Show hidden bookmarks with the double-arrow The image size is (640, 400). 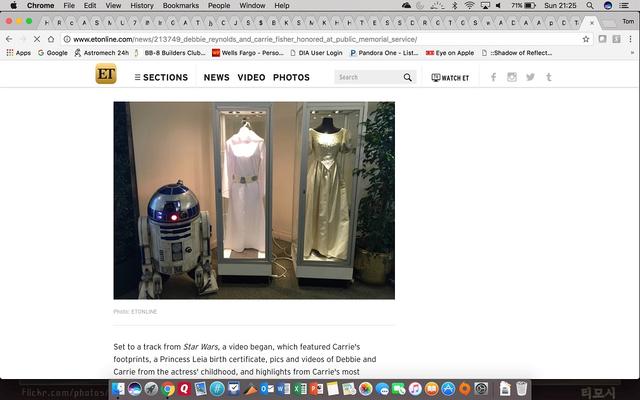[633, 53]
